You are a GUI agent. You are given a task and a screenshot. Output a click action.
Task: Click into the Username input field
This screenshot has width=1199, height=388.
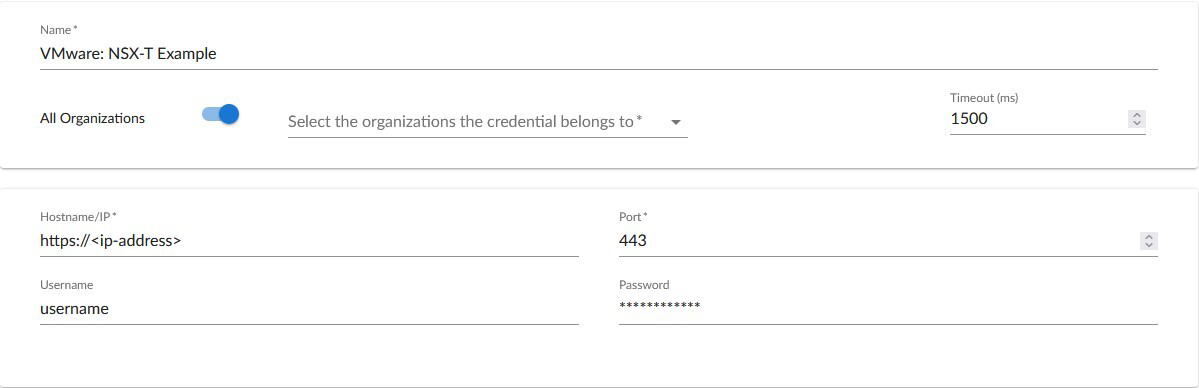tap(309, 309)
